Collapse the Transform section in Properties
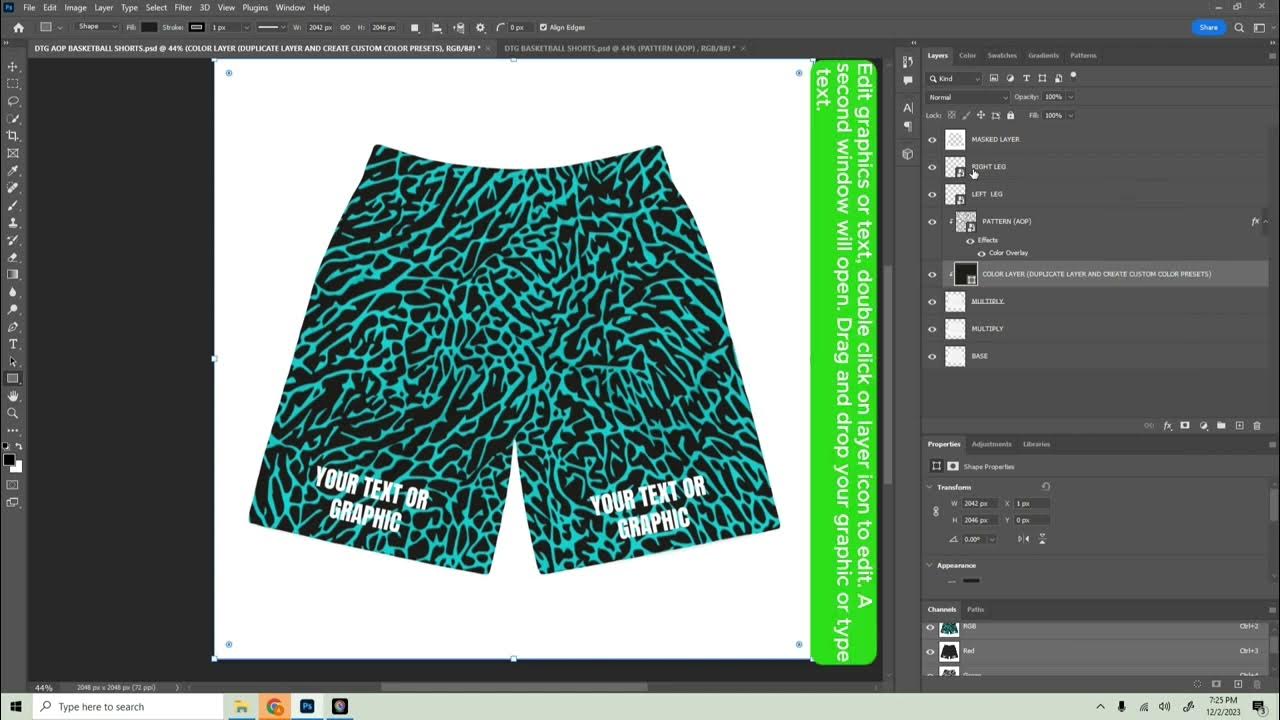Screen dimensions: 1280x720 point(929,487)
